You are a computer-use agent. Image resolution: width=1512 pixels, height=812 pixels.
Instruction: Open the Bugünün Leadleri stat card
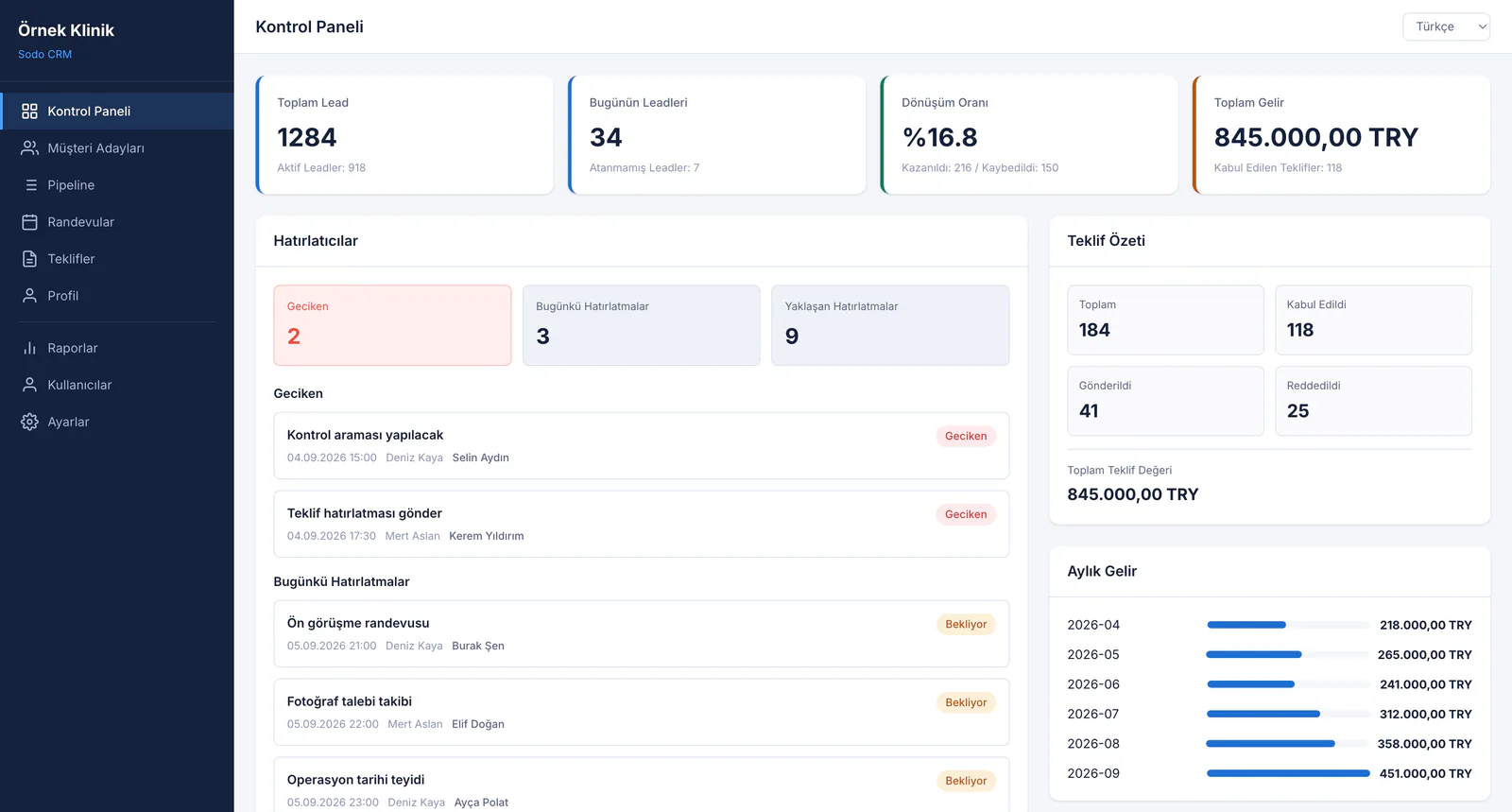point(716,135)
